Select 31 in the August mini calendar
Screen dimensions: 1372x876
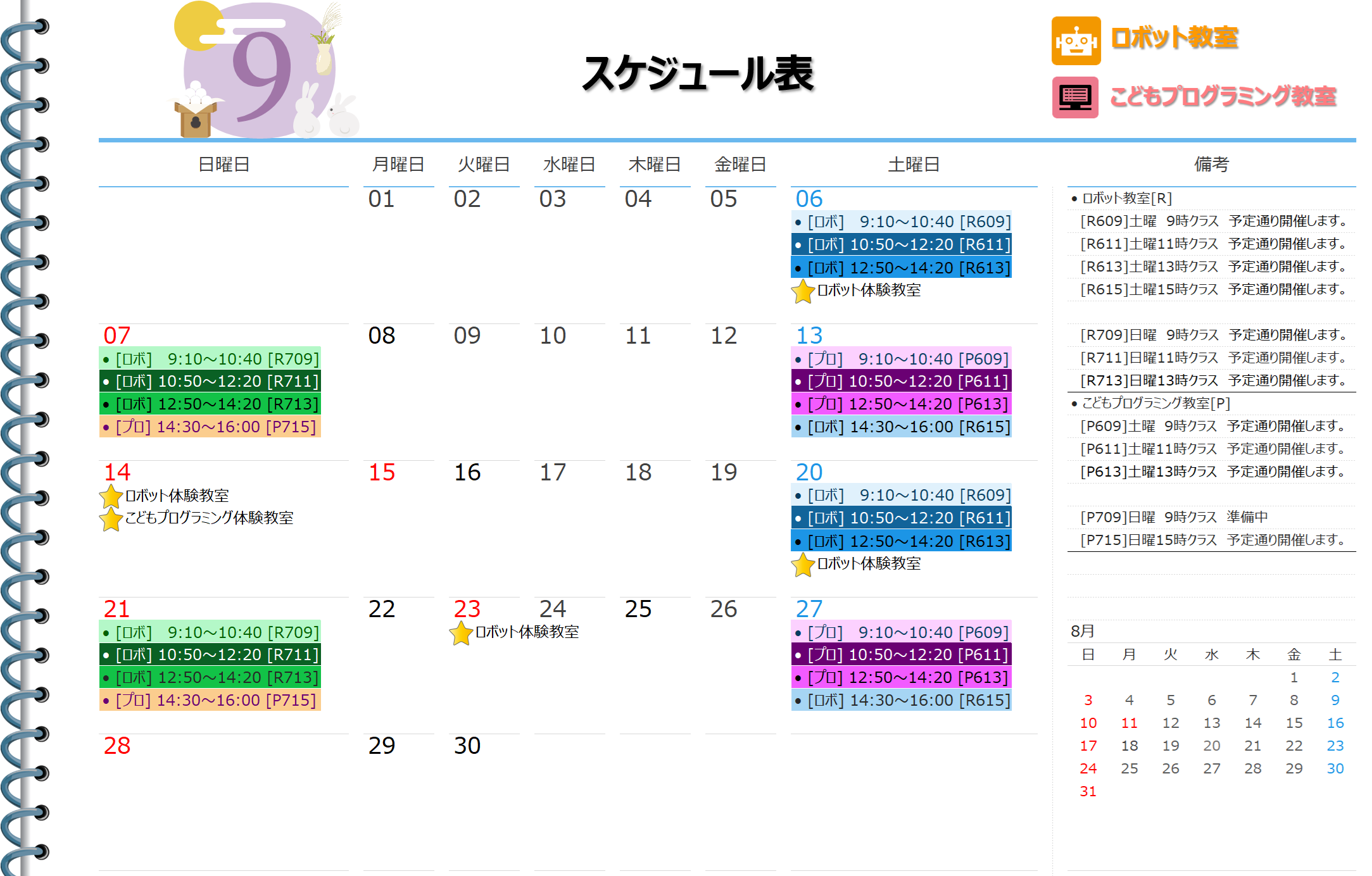tap(1088, 791)
